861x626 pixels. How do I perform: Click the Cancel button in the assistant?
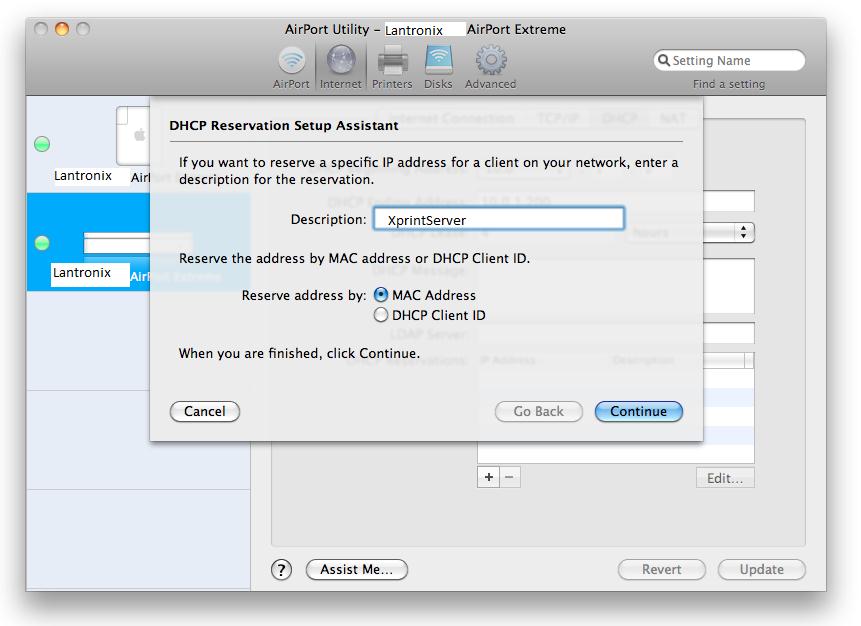tap(205, 411)
